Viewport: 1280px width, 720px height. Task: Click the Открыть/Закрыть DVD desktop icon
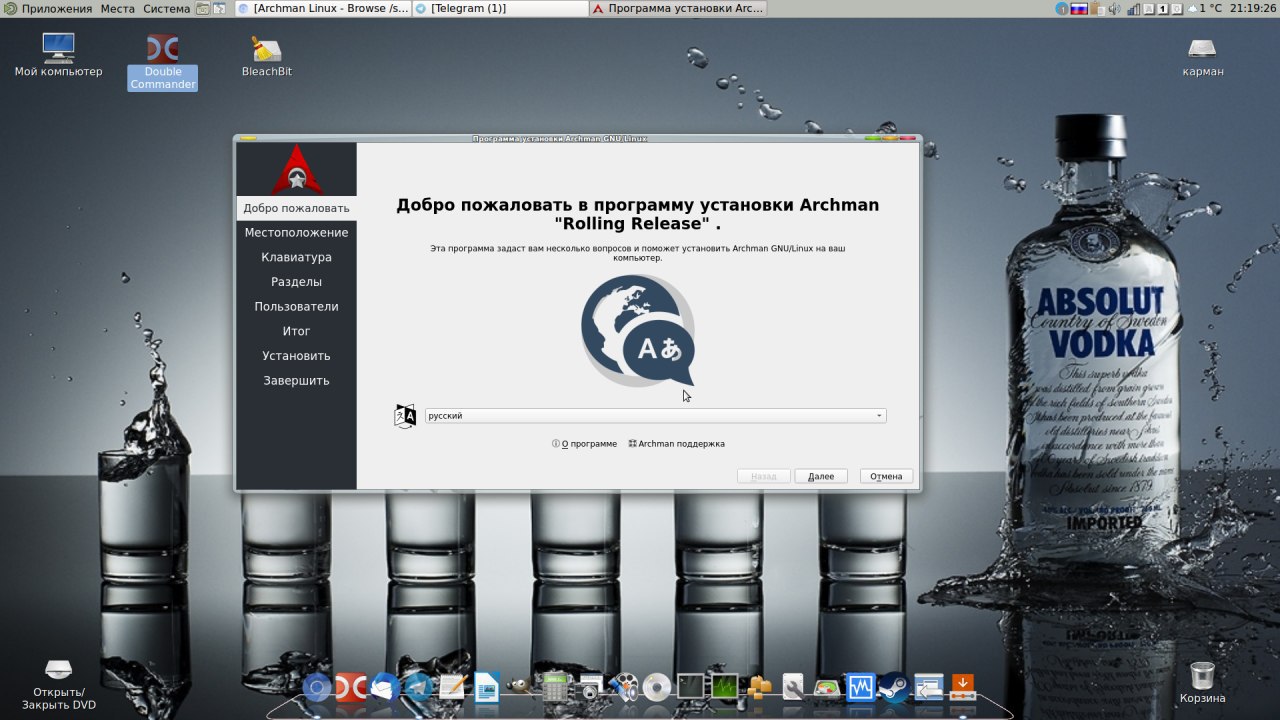(x=58, y=684)
